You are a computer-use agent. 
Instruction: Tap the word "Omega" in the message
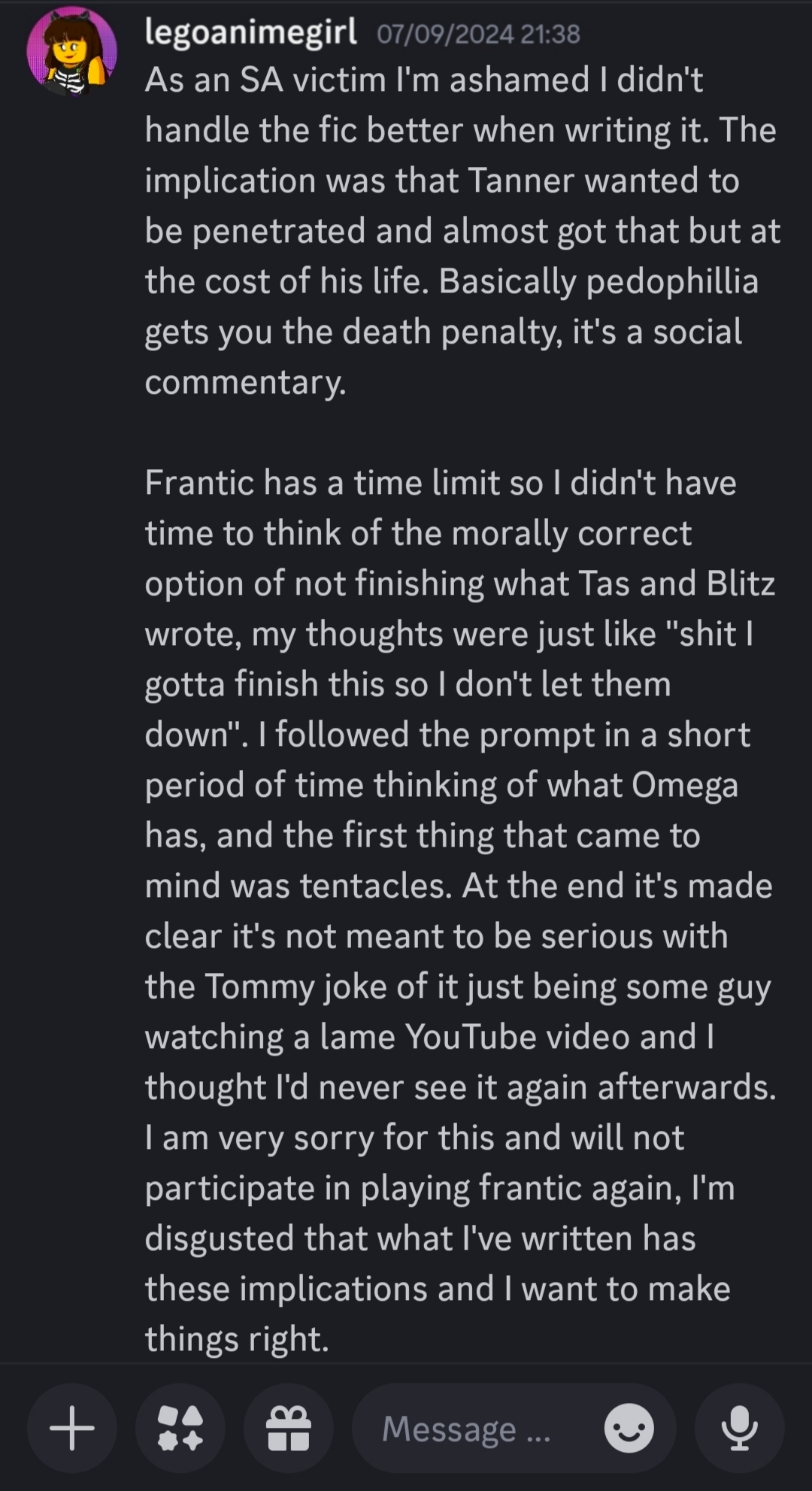click(684, 785)
